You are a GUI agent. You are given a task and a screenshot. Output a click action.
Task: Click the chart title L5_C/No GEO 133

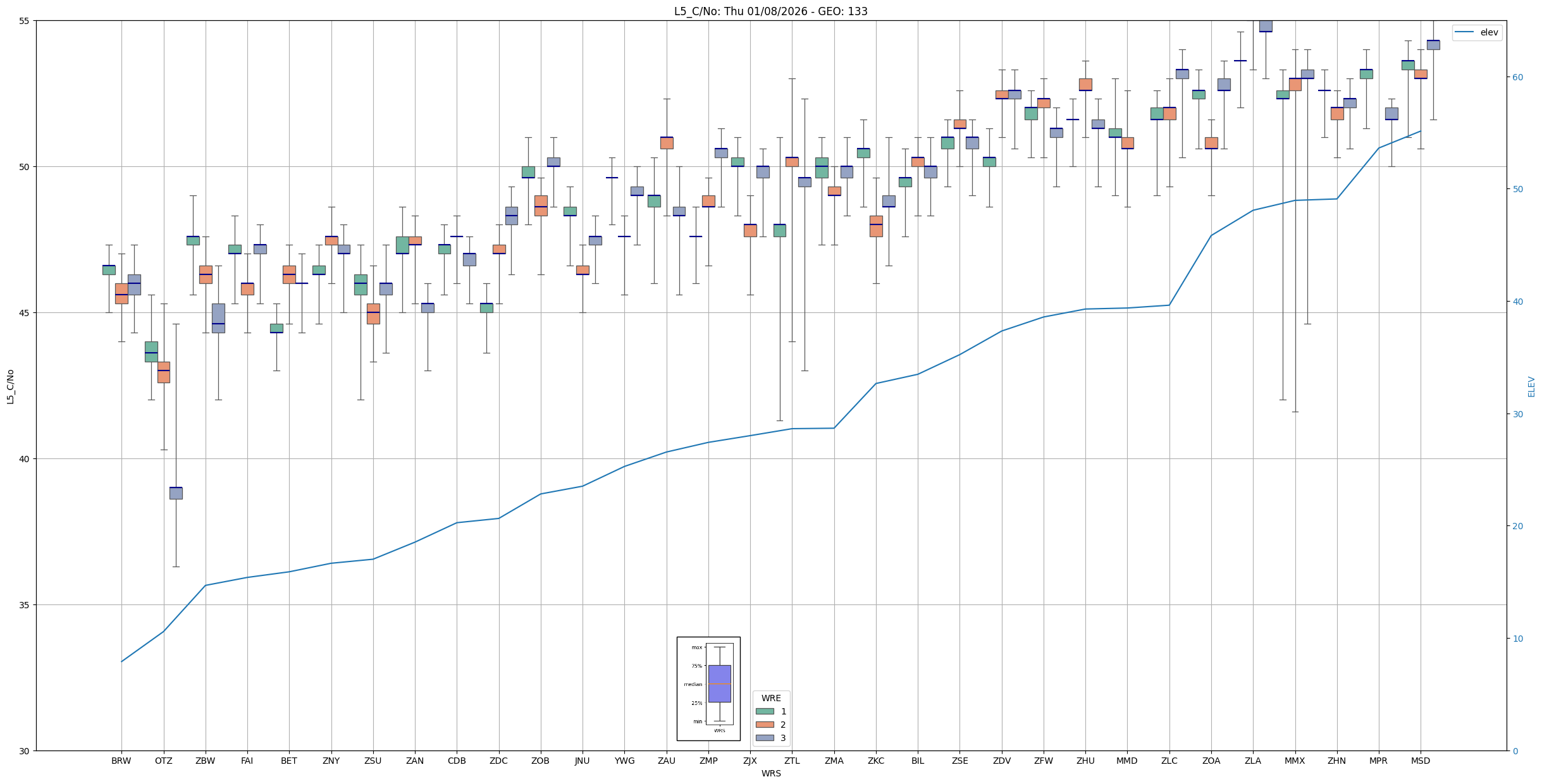click(770, 11)
